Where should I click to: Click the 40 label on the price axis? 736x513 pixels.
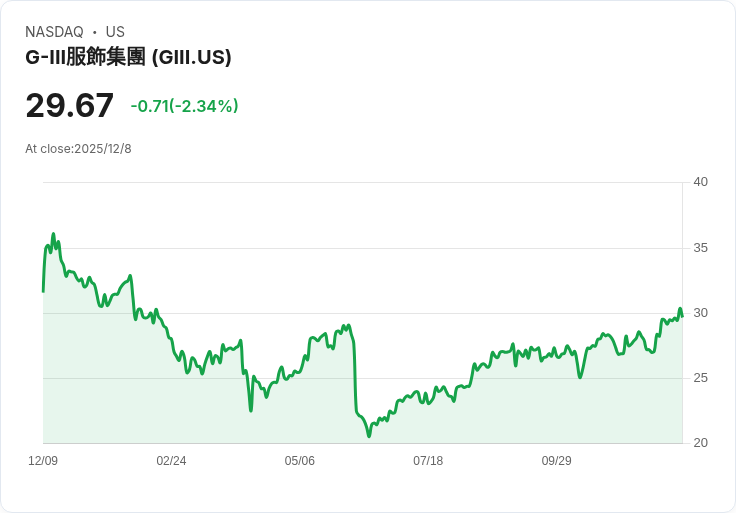[701, 182]
